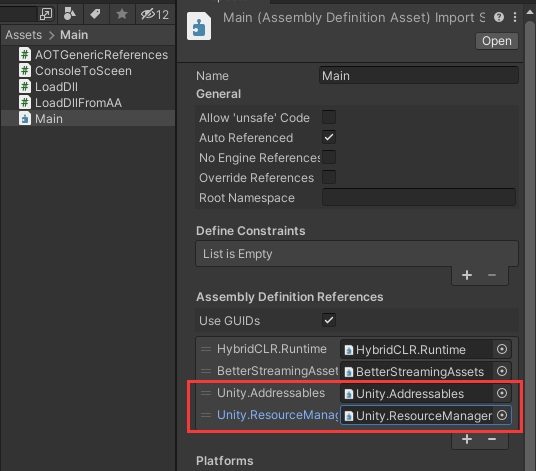Click the large assembly definition asset icon
This screenshot has width=536, height=471.
click(x=199, y=26)
